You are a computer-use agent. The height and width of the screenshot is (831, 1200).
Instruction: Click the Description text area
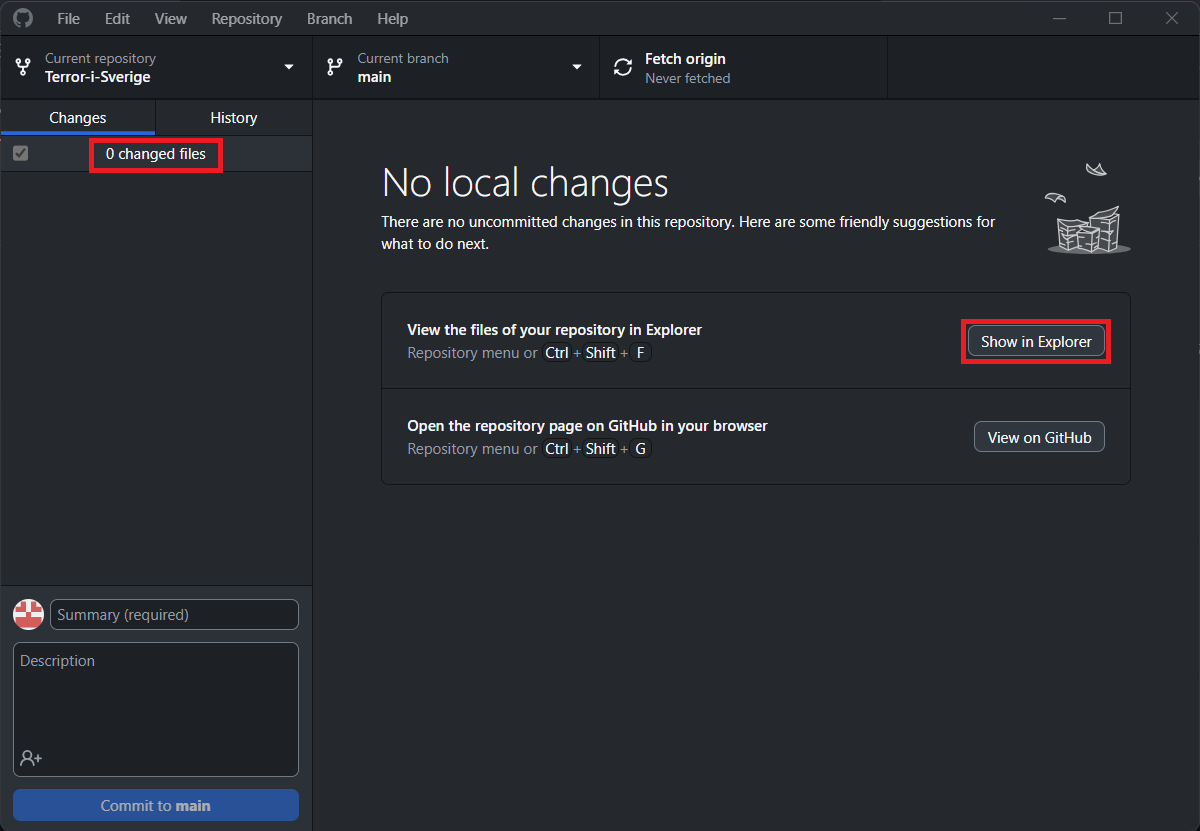click(x=156, y=709)
